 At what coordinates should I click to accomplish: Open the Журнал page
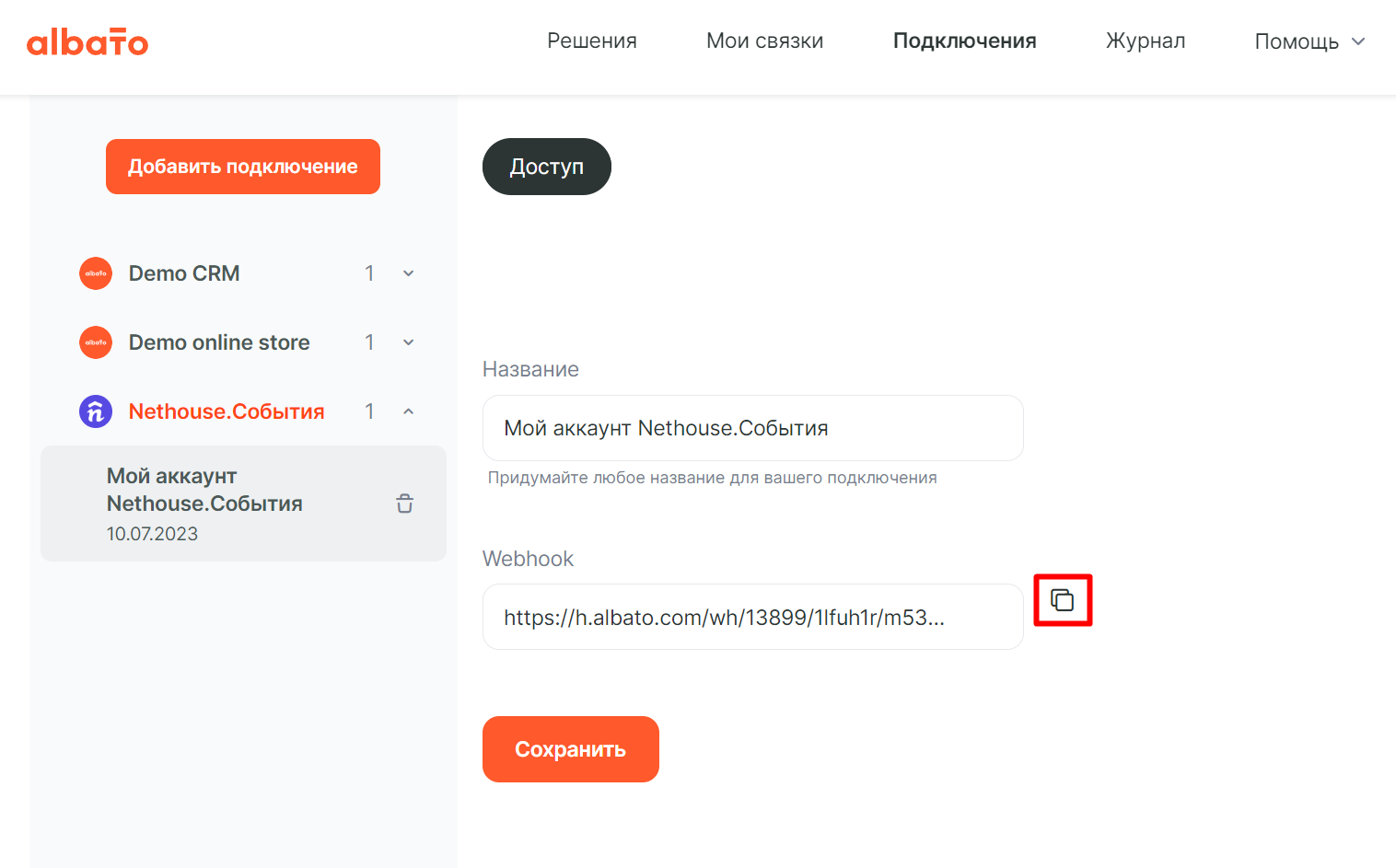pyautogui.click(x=1146, y=41)
